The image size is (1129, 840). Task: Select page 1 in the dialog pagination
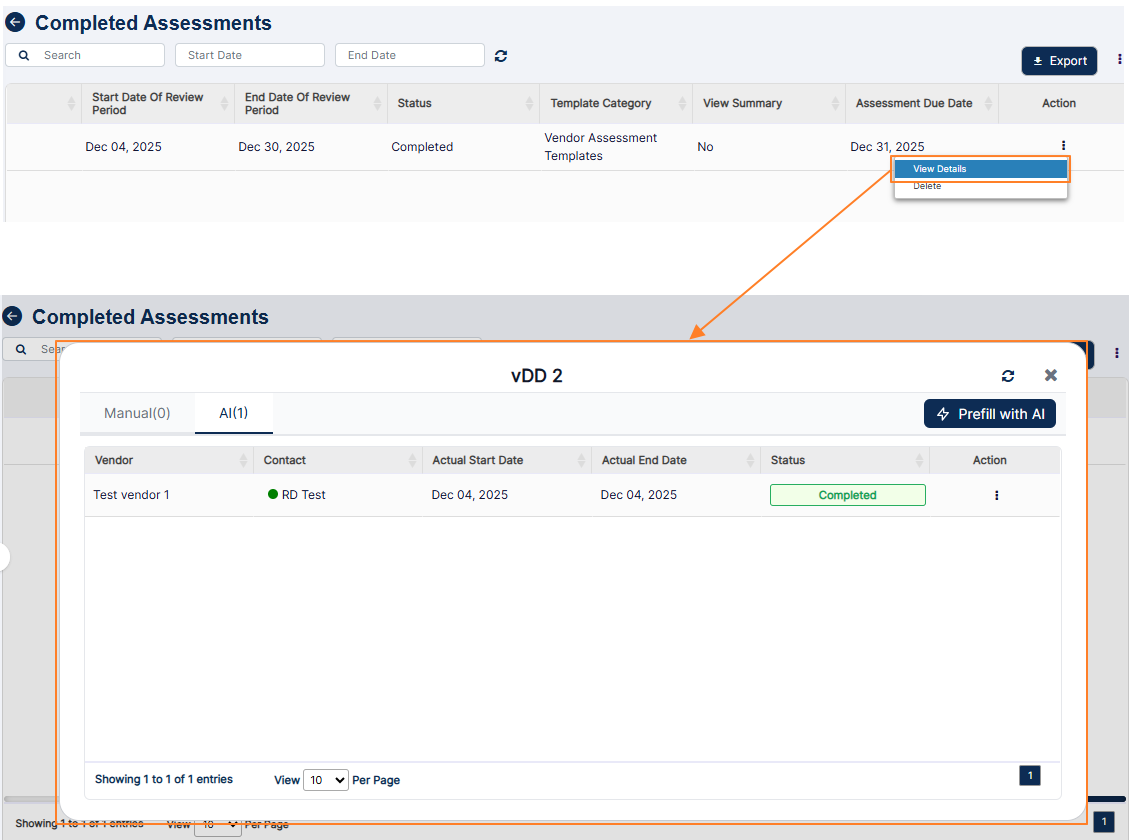pyautogui.click(x=1029, y=775)
